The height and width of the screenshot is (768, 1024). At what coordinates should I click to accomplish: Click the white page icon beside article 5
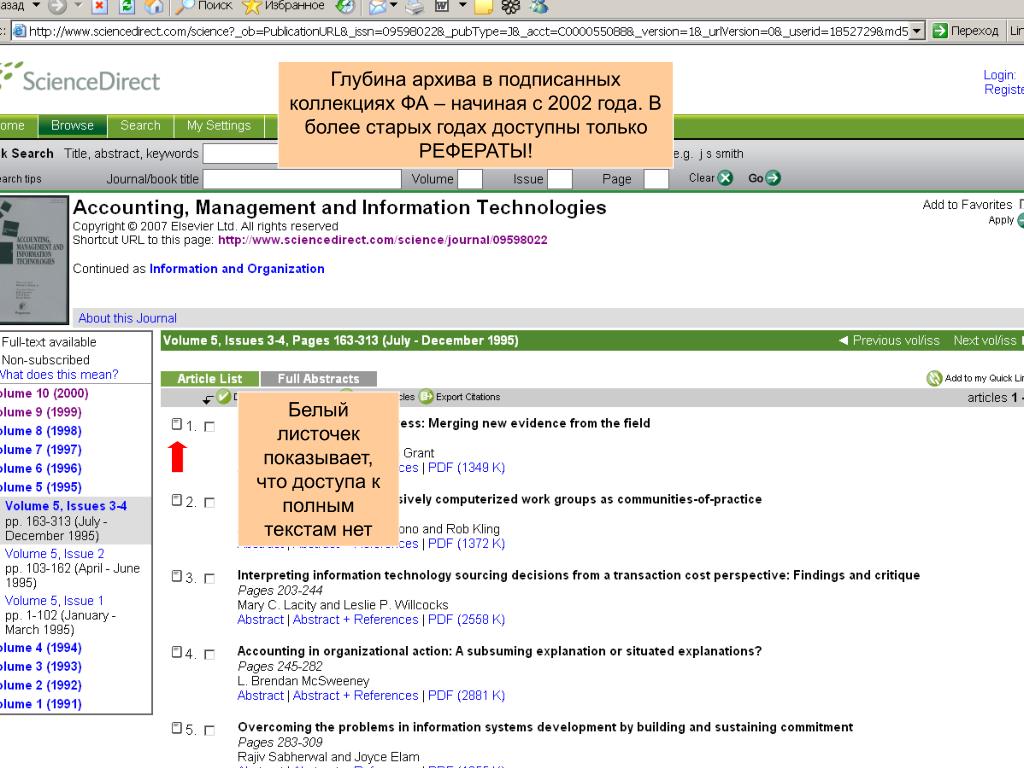[x=176, y=728]
